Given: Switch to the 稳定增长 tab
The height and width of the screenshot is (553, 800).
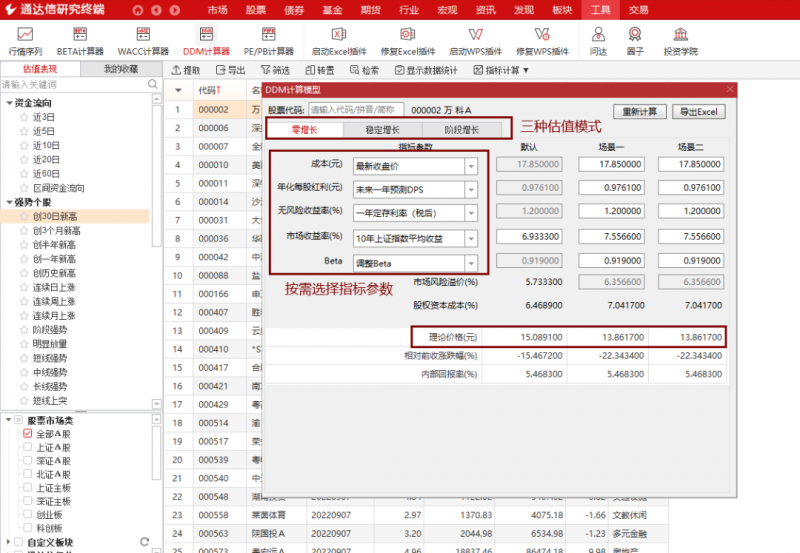Looking at the screenshot, I should [x=383, y=130].
